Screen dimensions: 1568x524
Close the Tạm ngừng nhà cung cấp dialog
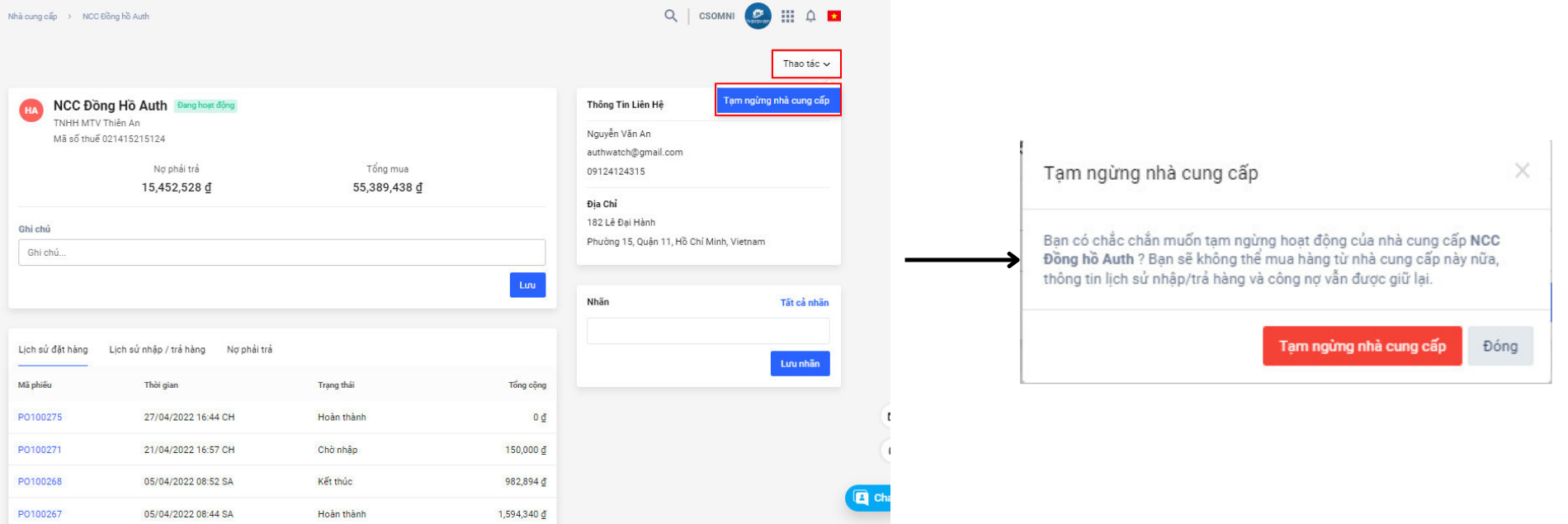(1523, 170)
